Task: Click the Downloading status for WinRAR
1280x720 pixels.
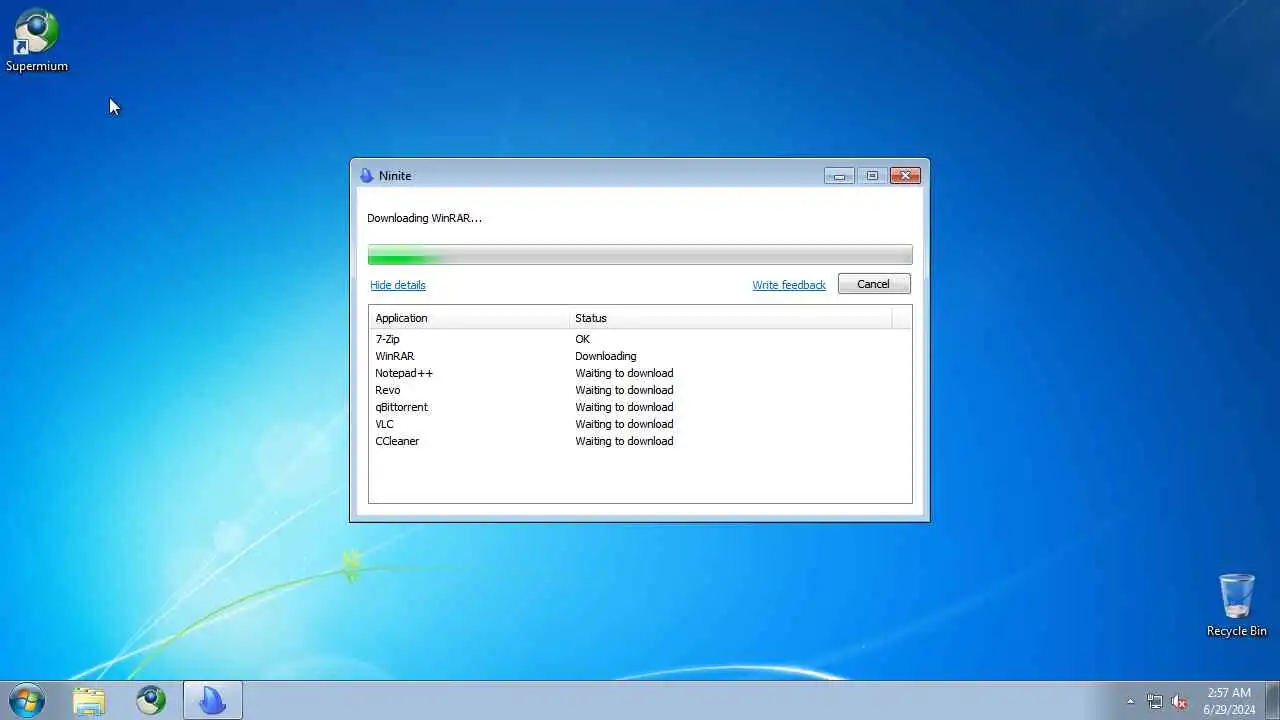Action: tap(605, 356)
